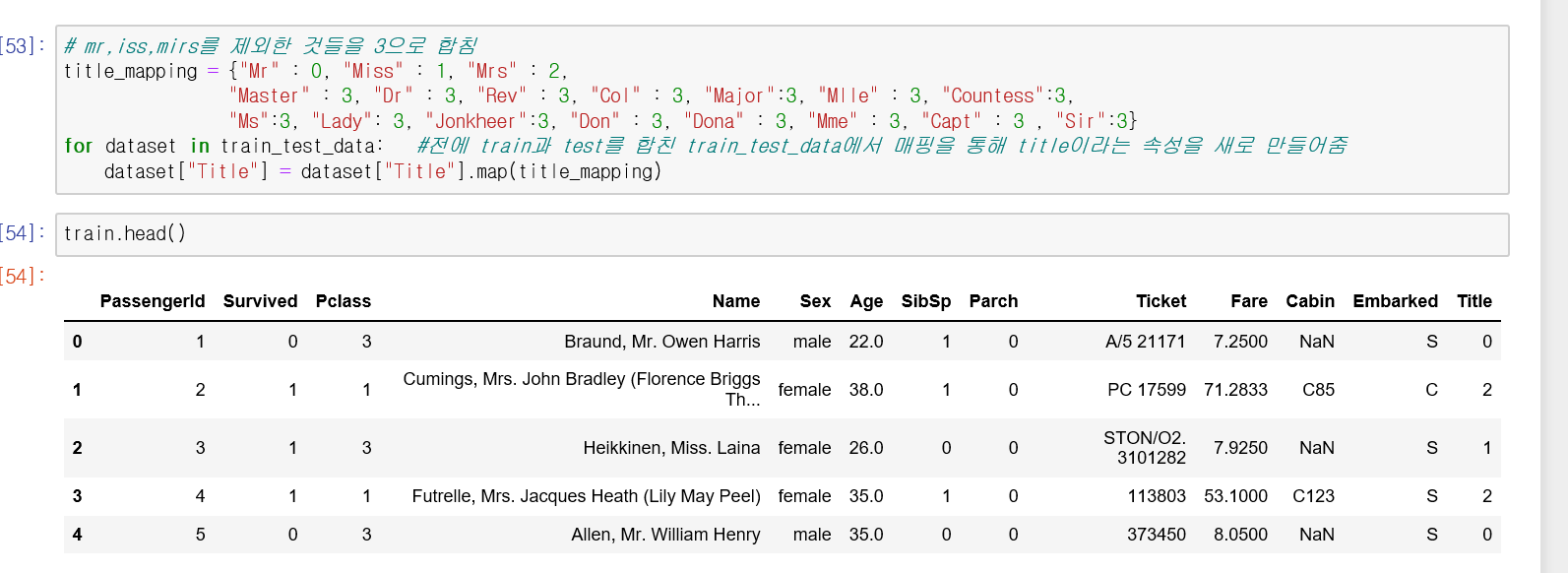
Task: Click ticket value '113803'
Action: tap(1157, 496)
